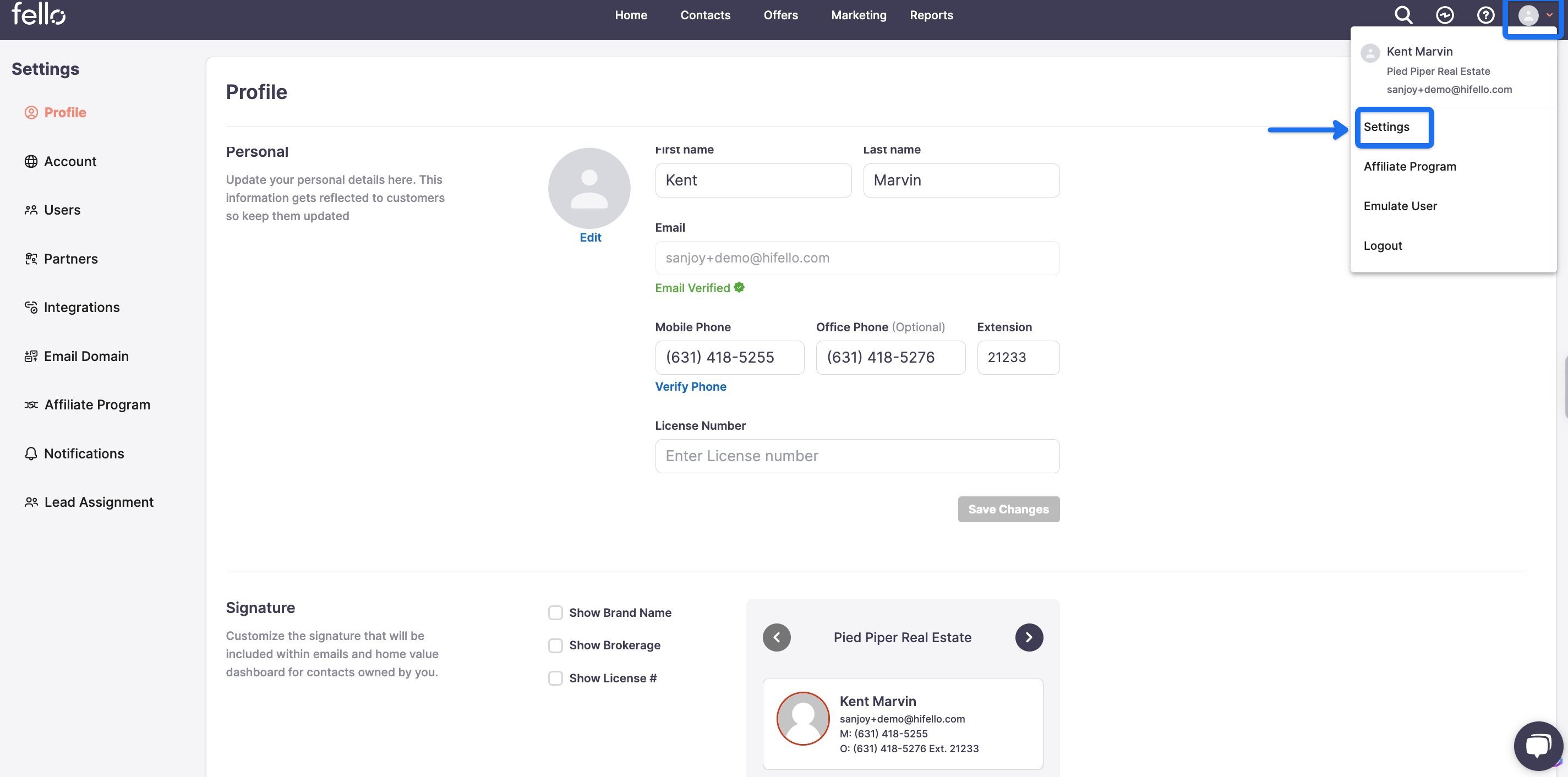The image size is (1568, 777).
Task: Click the help question mark icon
Action: 1485,15
